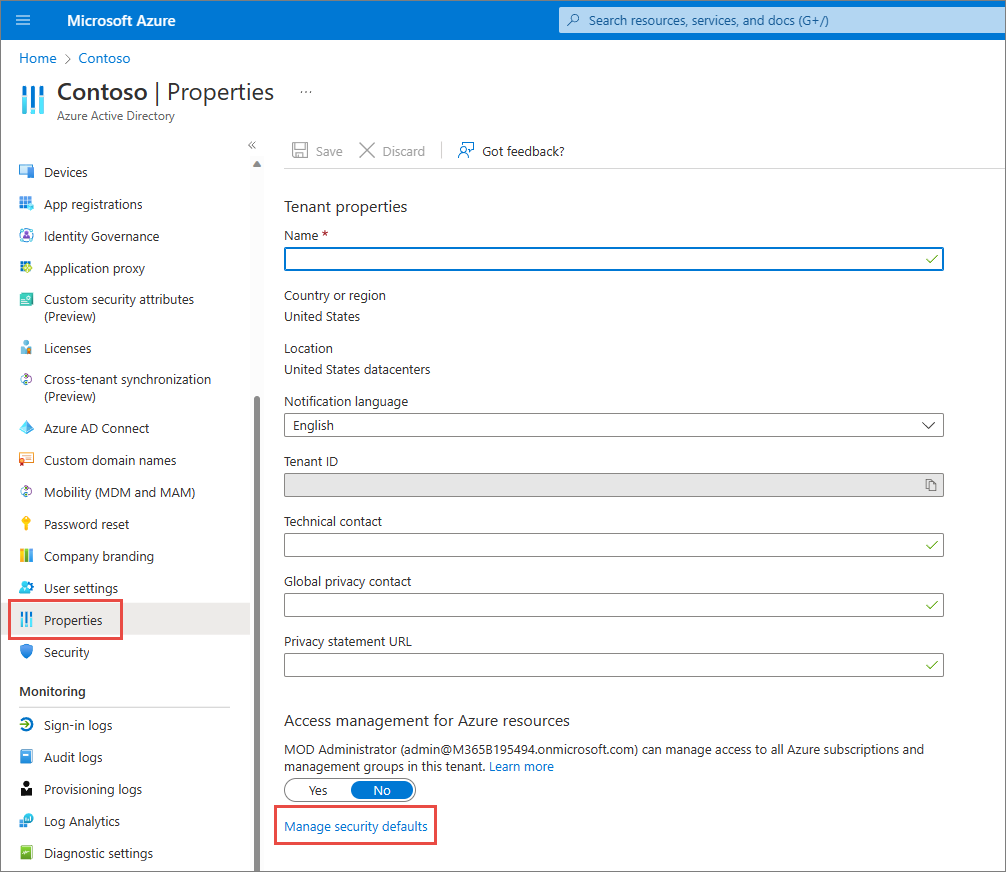This screenshot has width=1006, height=872.
Task: Click the Global privacy contact field
Action: [613, 605]
